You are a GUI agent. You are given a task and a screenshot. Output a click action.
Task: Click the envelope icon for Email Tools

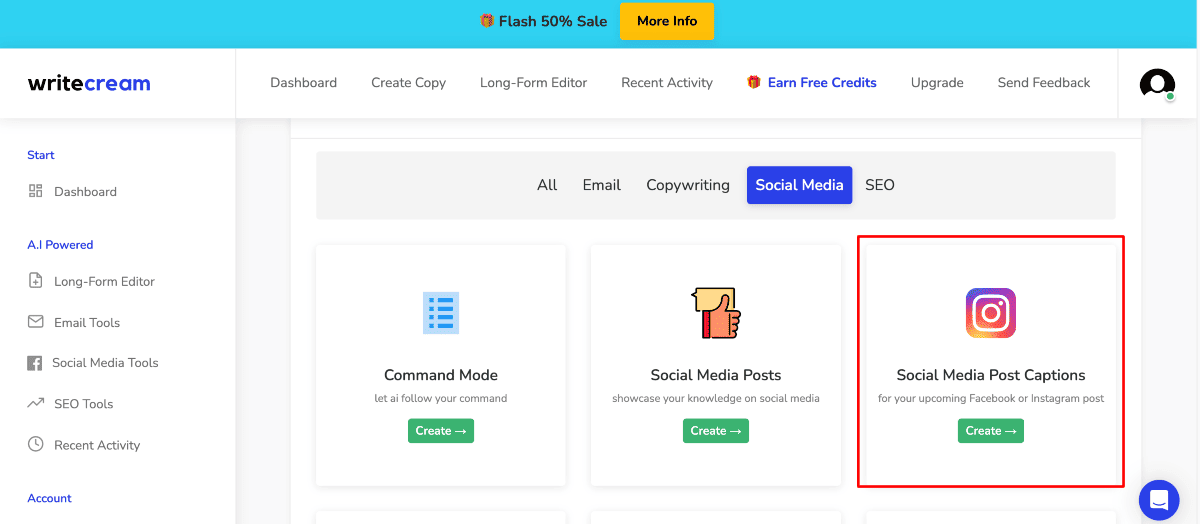click(36, 322)
